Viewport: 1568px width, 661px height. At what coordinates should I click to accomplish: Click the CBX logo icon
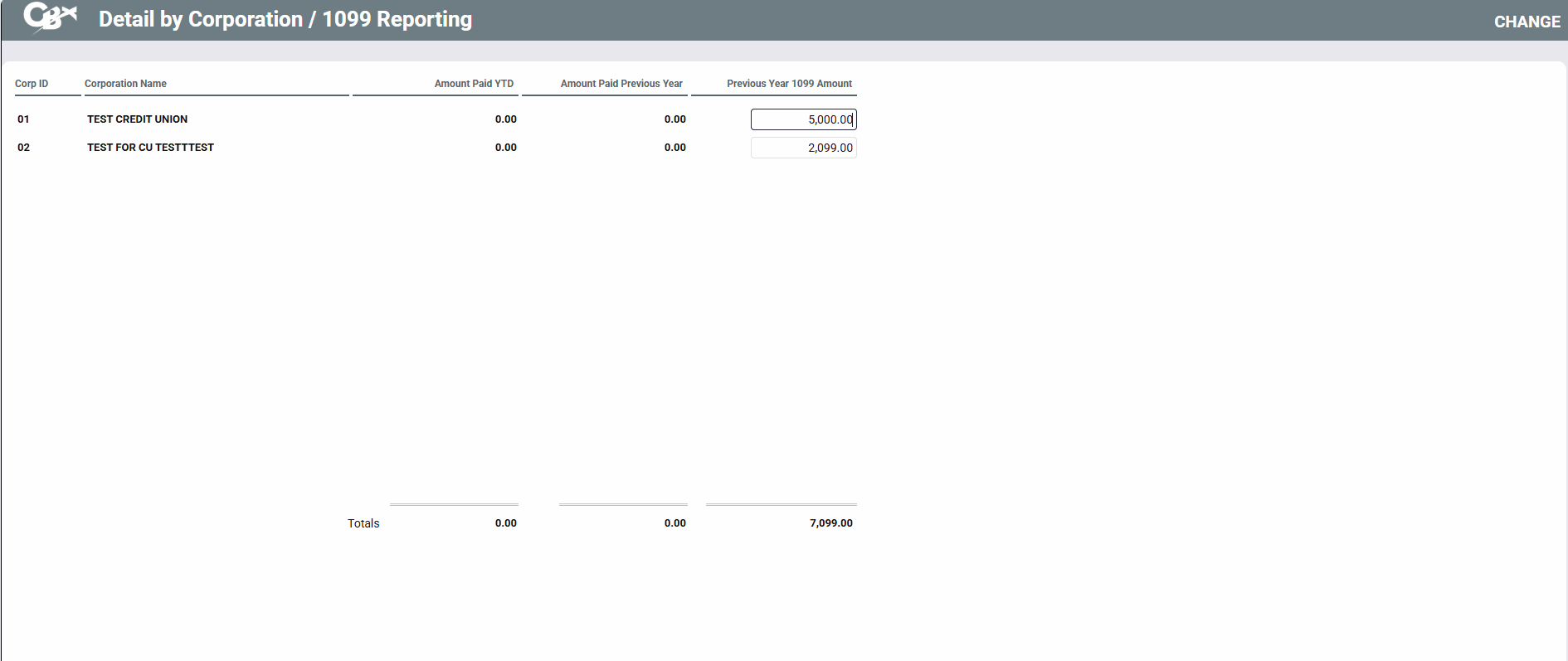point(50,17)
